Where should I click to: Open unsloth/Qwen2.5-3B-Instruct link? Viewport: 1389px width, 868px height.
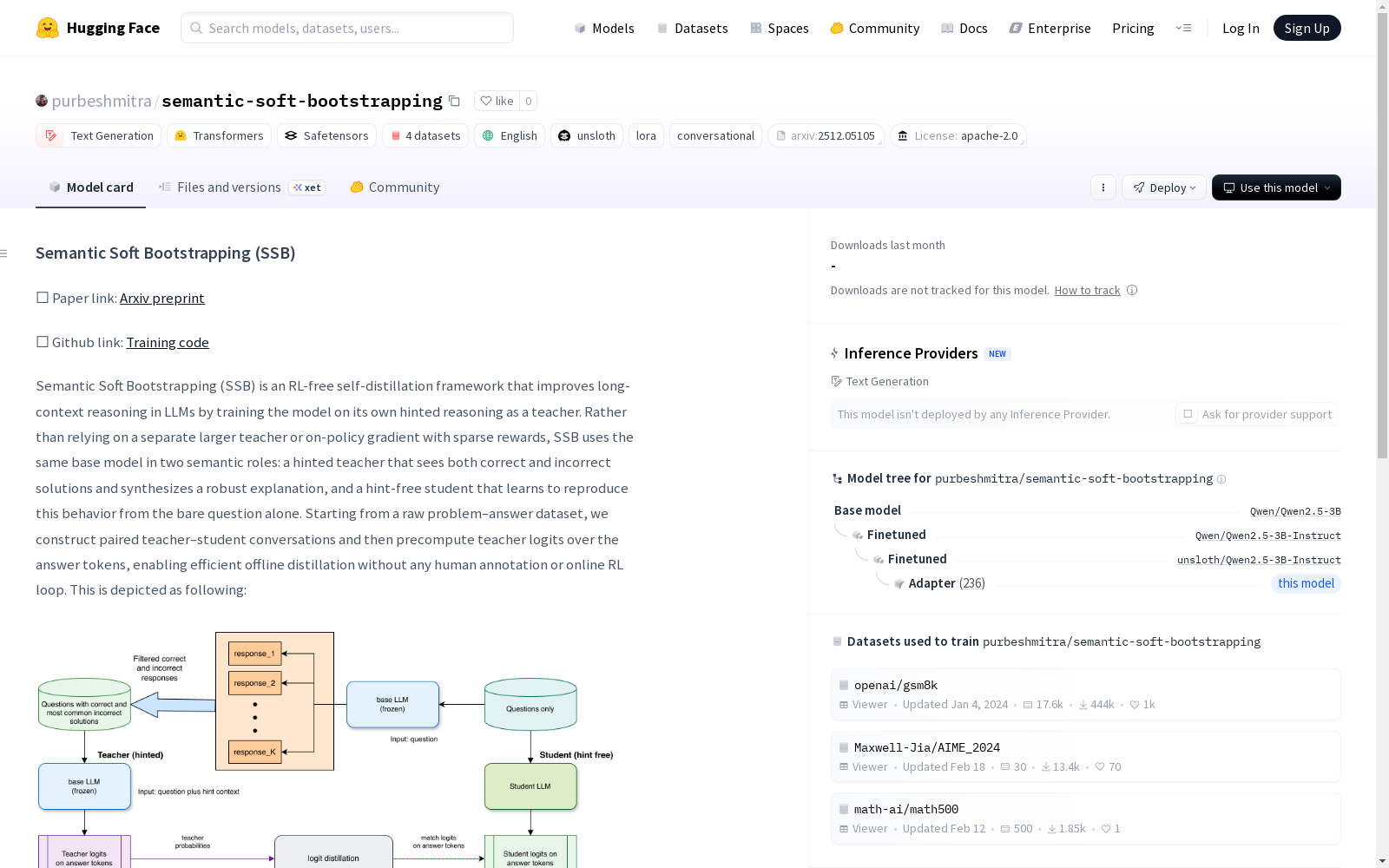(1259, 560)
